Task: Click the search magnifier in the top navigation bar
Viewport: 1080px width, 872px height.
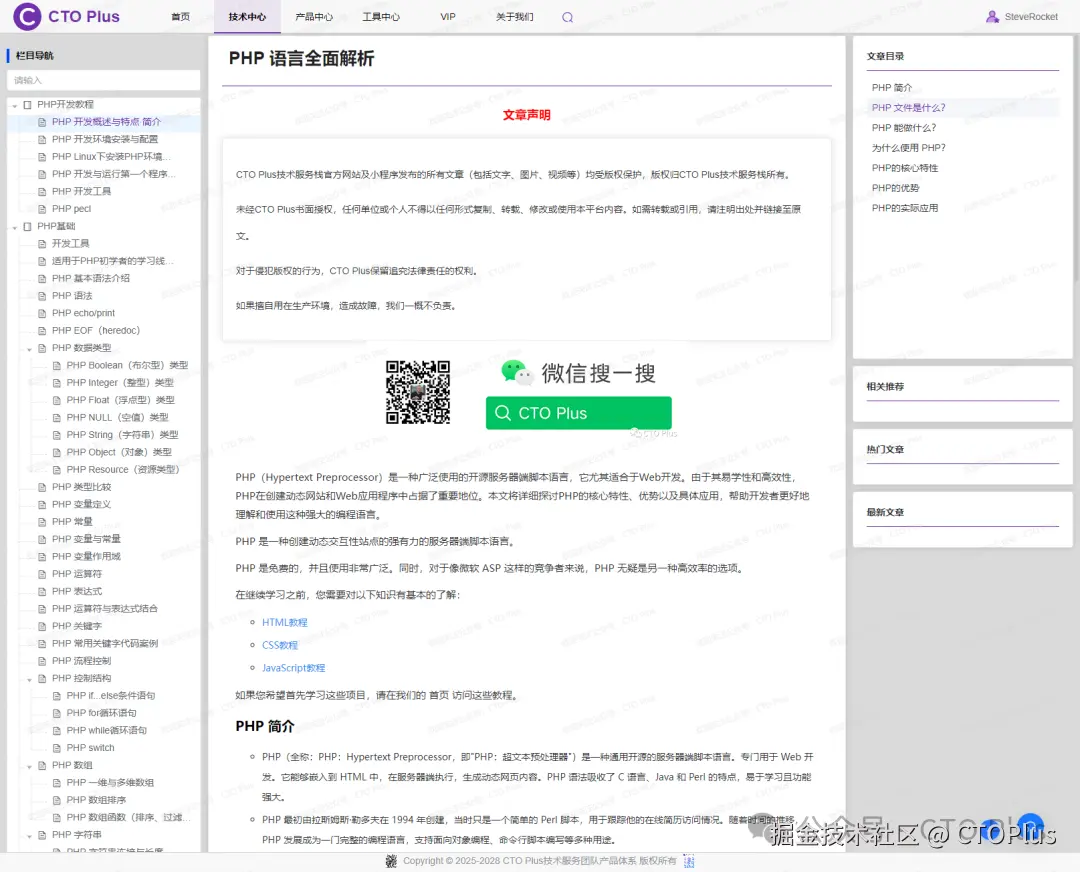Action: (x=567, y=16)
